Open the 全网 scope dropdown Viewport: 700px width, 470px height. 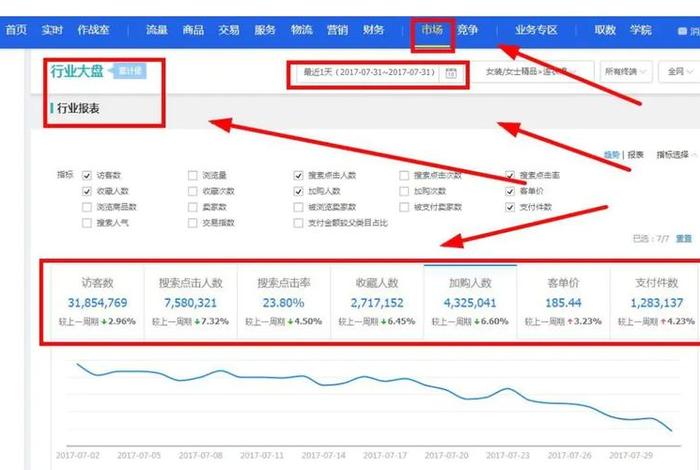tap(680, 72)
